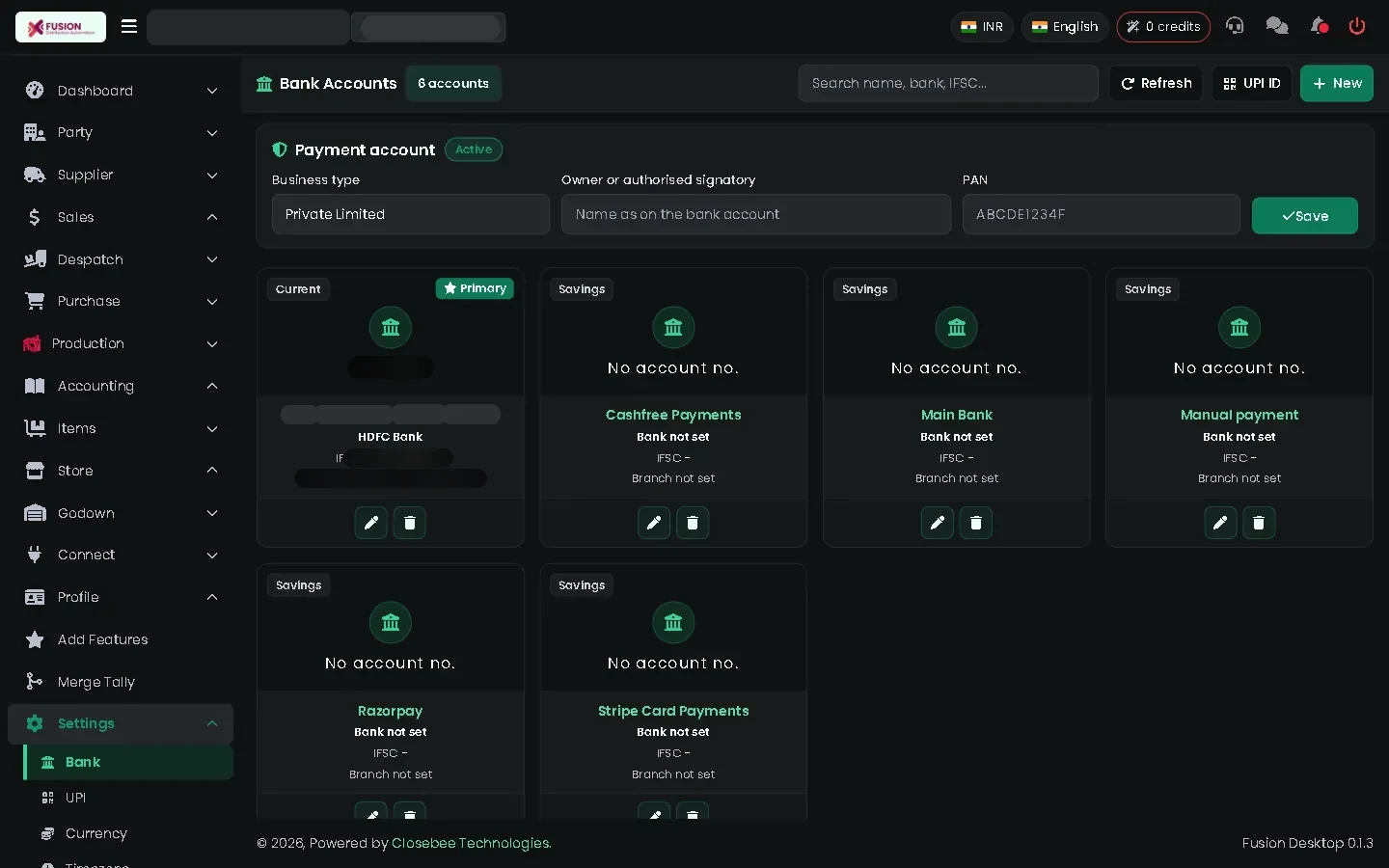Image resolution: width=1389 pixels, height=868 pixels.
Task: Click the UPI ID button
Action: click(1252, 83)
